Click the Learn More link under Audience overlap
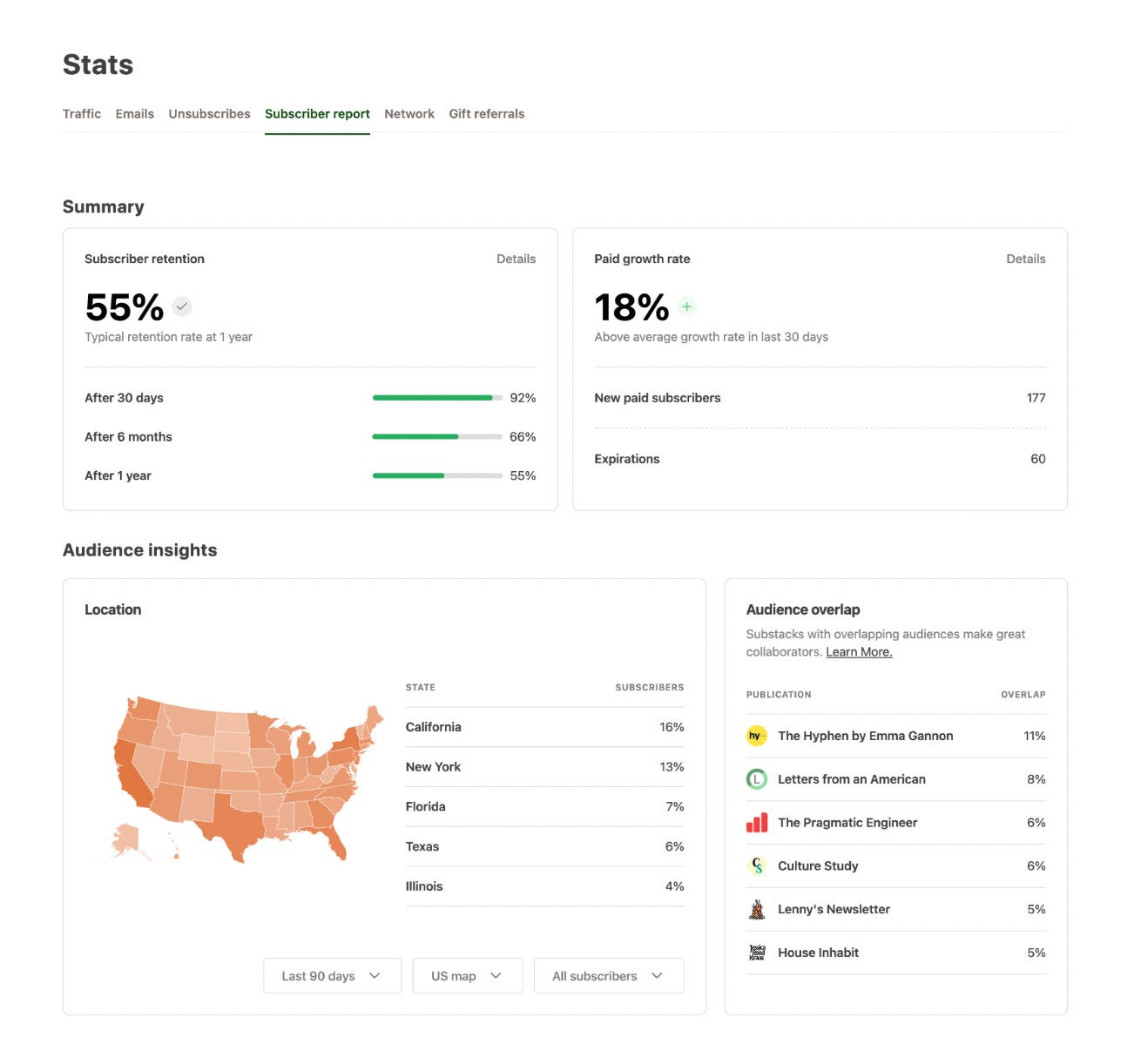The height and width of the screenshot is (1064, 1141). coord(858,651)
